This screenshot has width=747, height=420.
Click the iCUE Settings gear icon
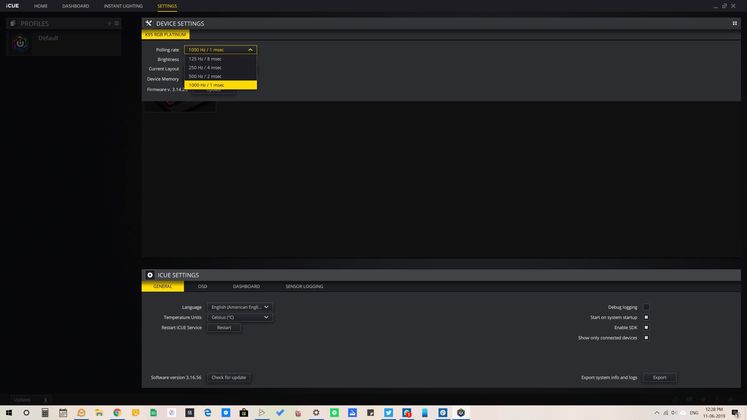tap(150, 275)
